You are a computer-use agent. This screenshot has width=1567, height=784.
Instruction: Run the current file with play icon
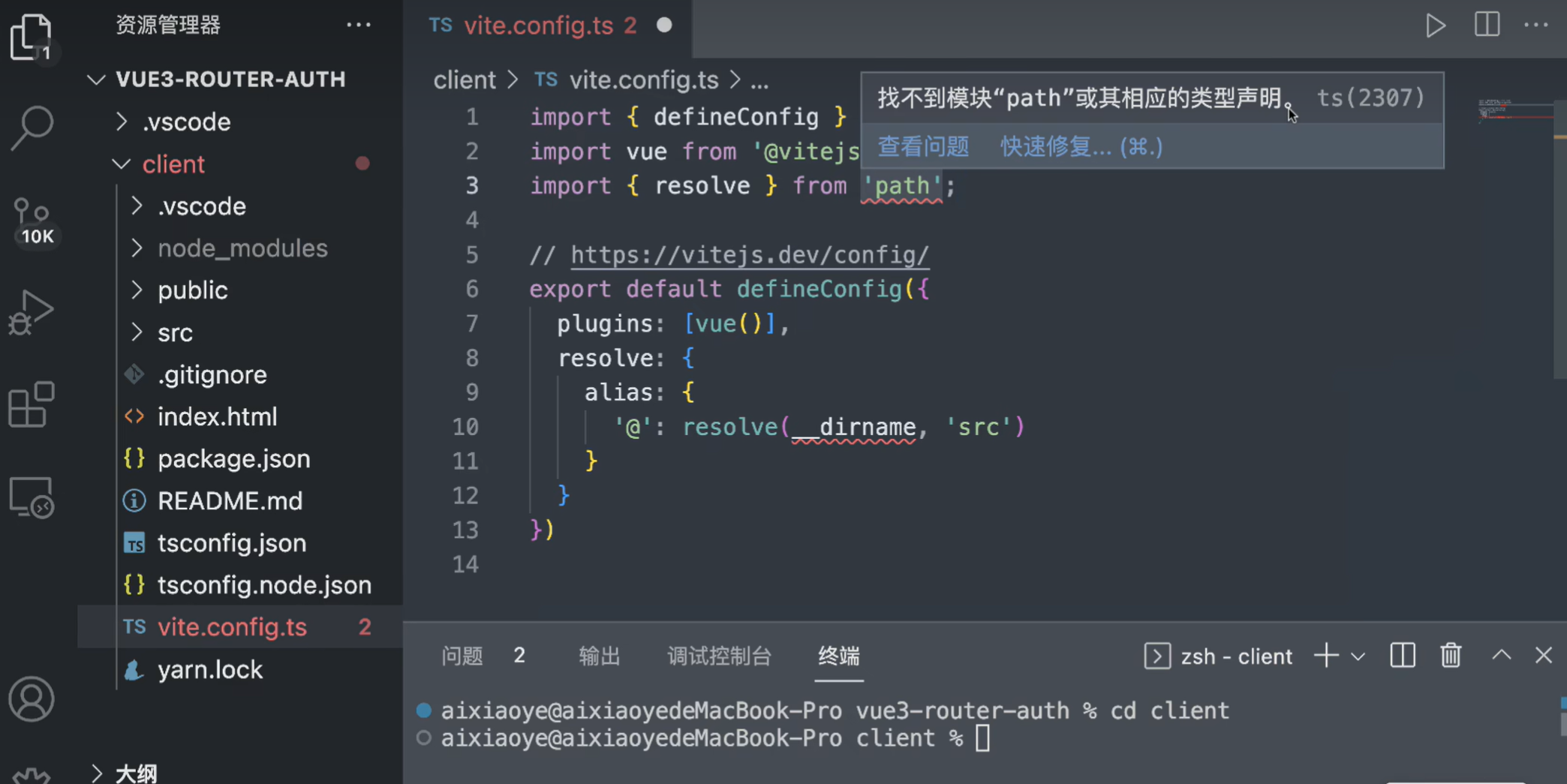tap(1435, 26)
